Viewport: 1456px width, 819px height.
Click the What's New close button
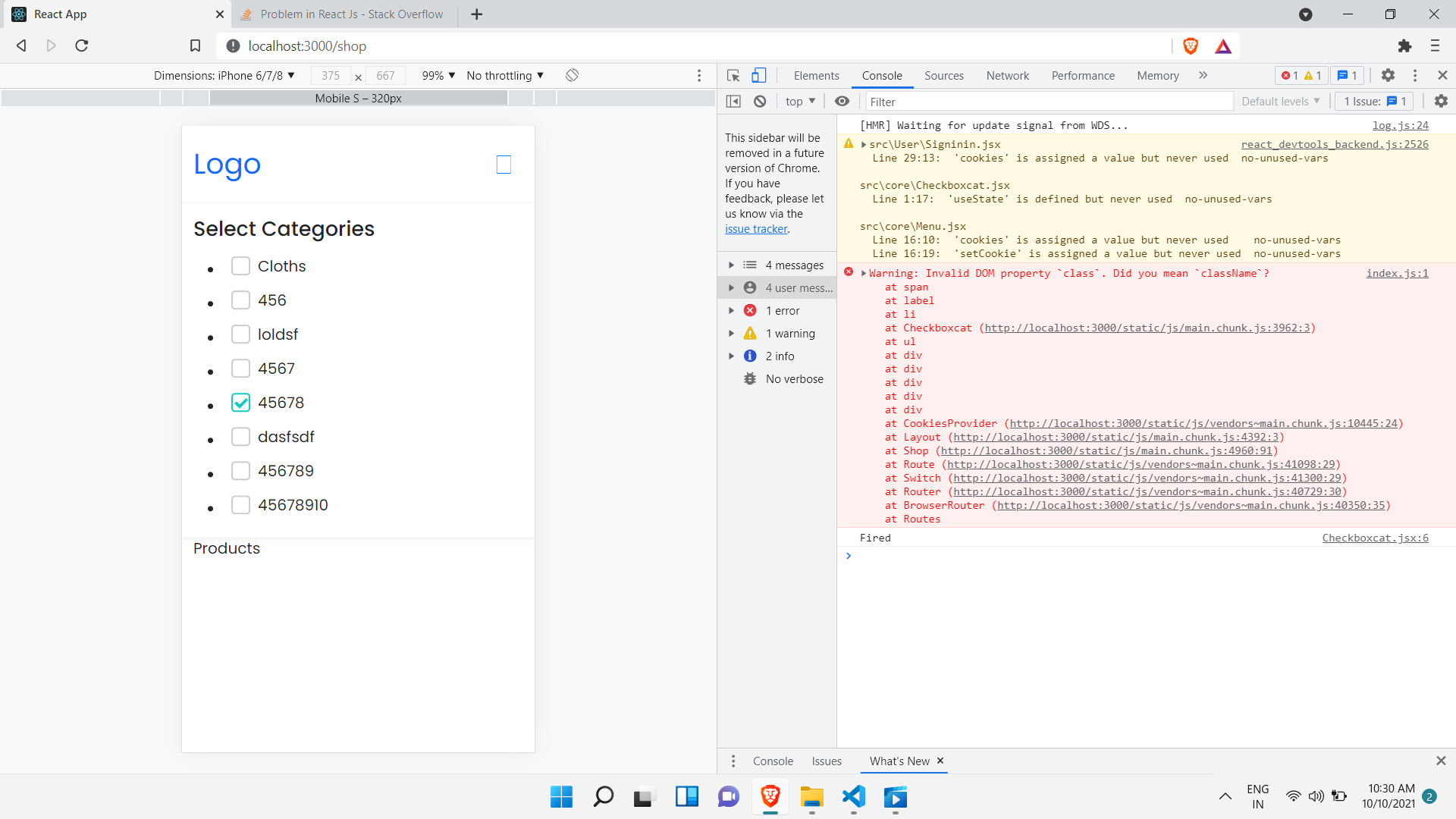pos(940,761)
